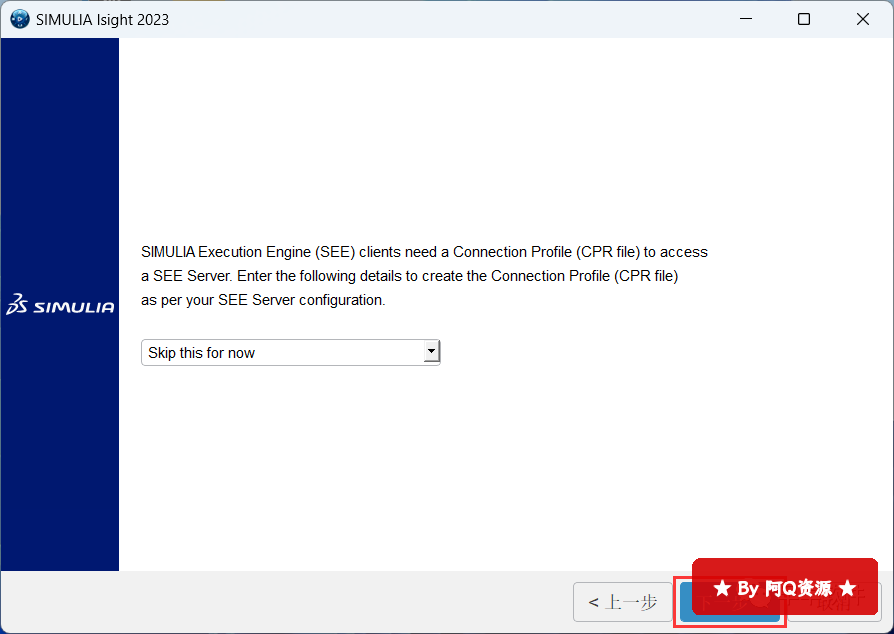Screen dimensions: 894x634
Task: Click the "SIMULIA Isight 2023" window title text
Action: [x=102, y=19]
